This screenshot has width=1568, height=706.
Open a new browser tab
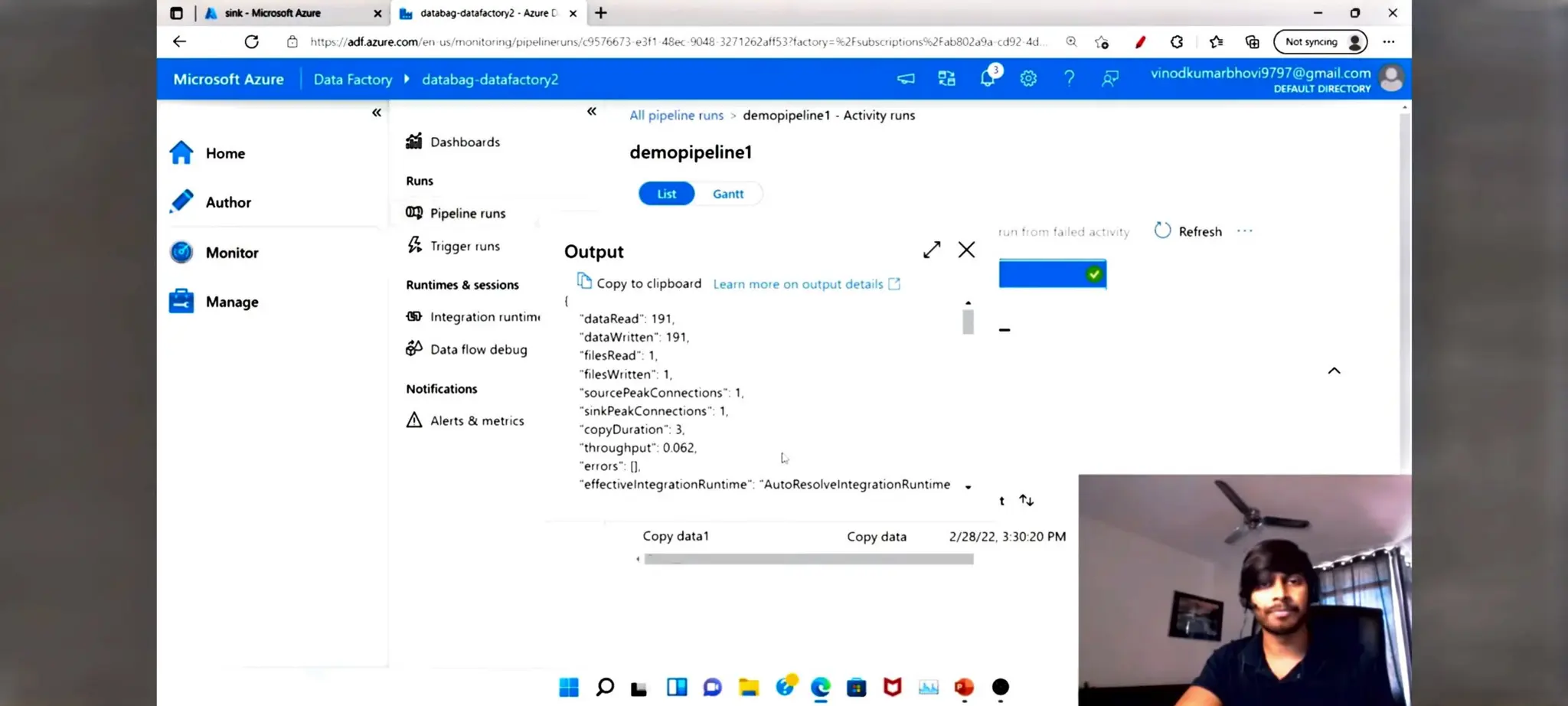(600, 13)
